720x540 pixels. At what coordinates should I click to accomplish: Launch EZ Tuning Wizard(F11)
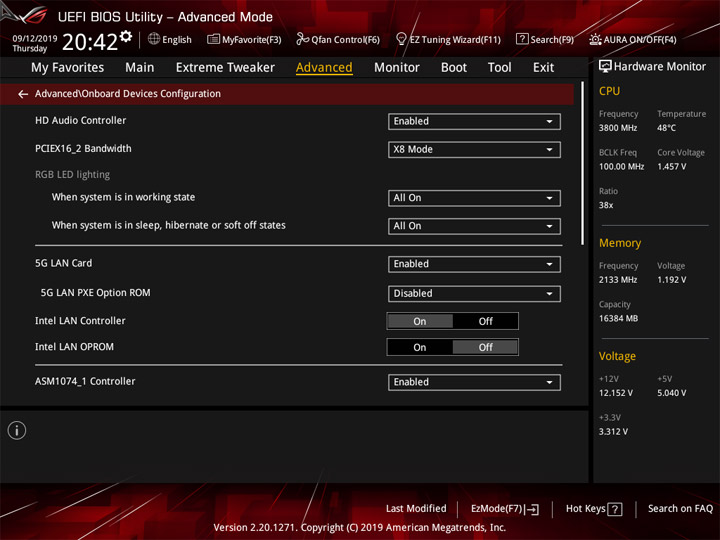[448, 39]
